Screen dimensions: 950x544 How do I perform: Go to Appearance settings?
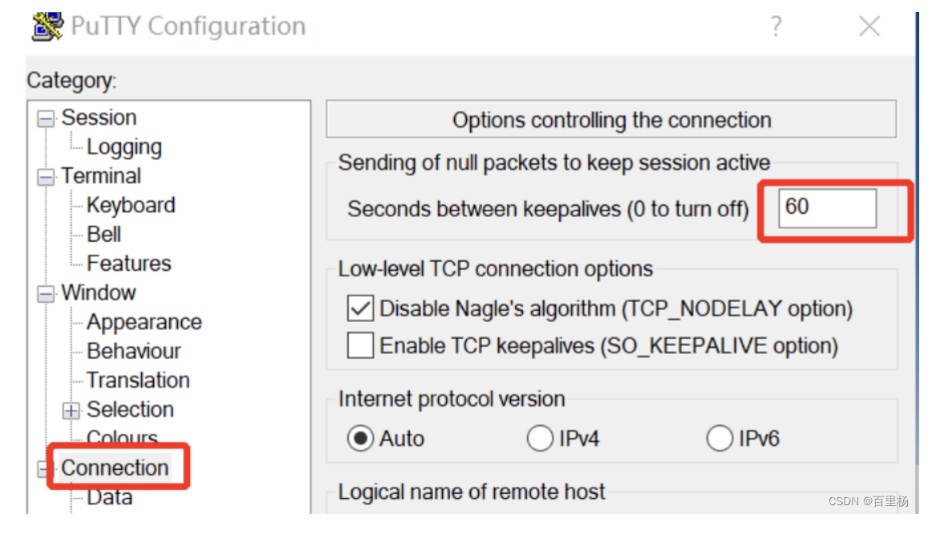144,322
